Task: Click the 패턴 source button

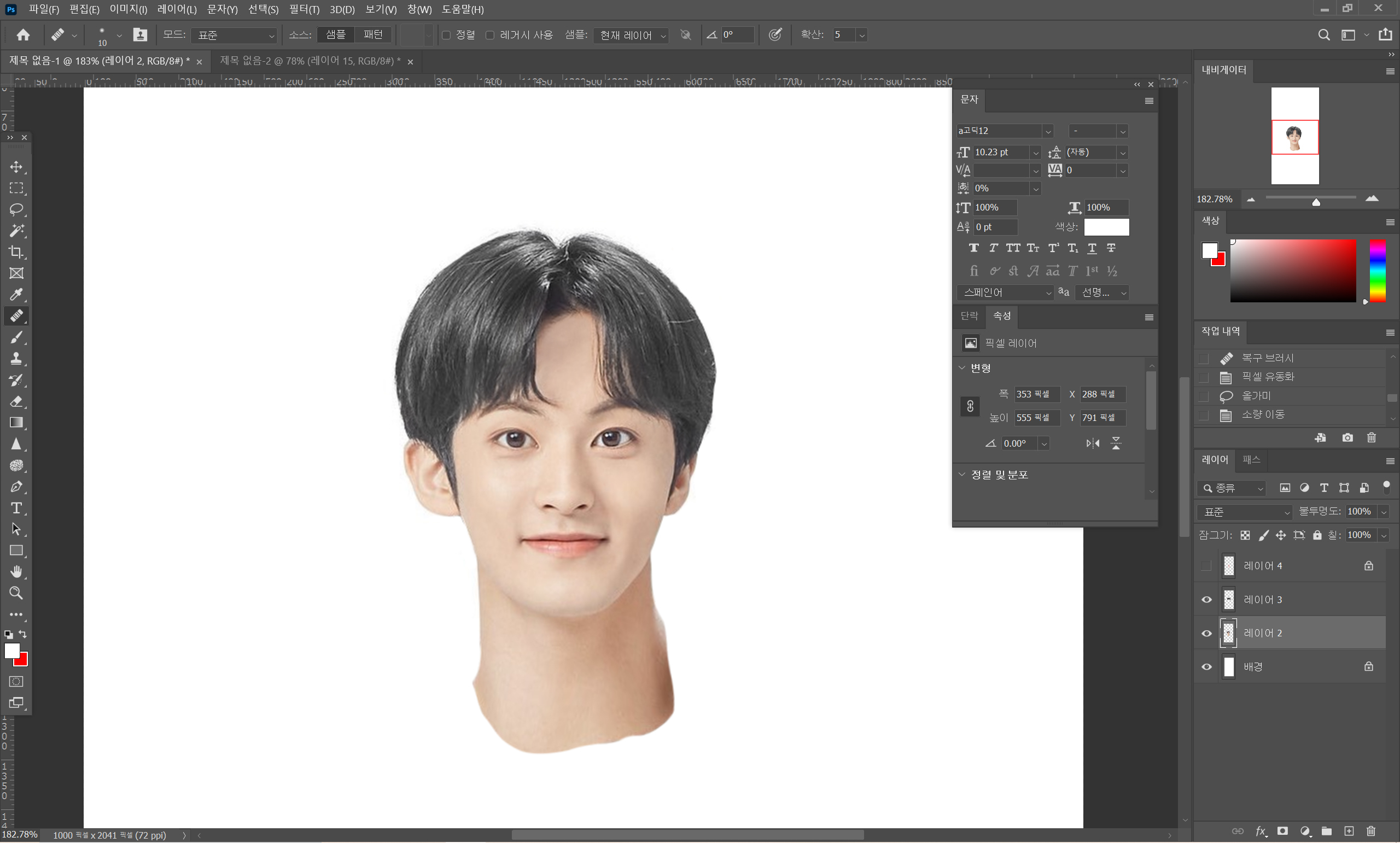Action: 373,34
